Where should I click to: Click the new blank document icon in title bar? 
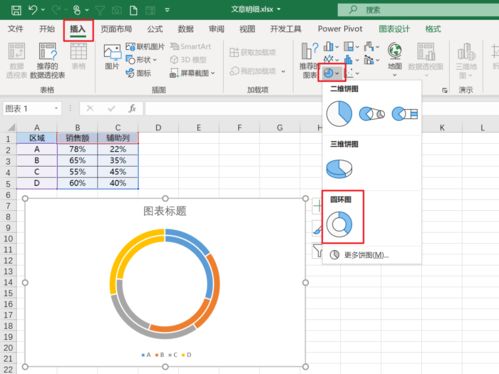[133, 10]
